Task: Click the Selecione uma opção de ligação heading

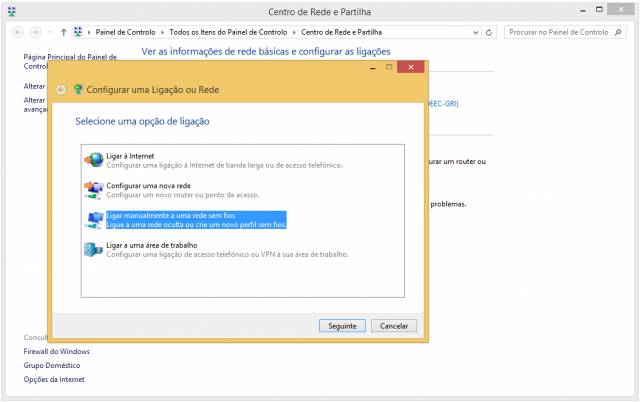Action: 142,121
